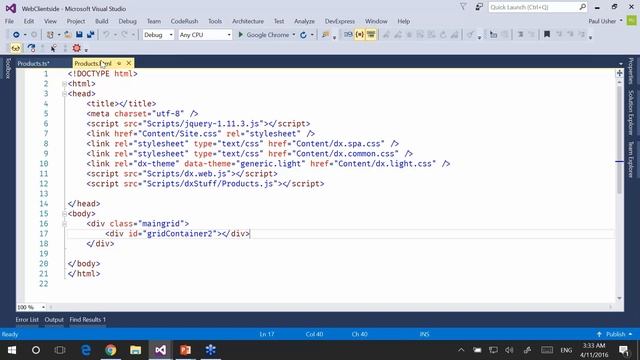Collapse the html element outlining toggle
The height and width of the screenshot is (360, 640).
click(x=64, y=84)
